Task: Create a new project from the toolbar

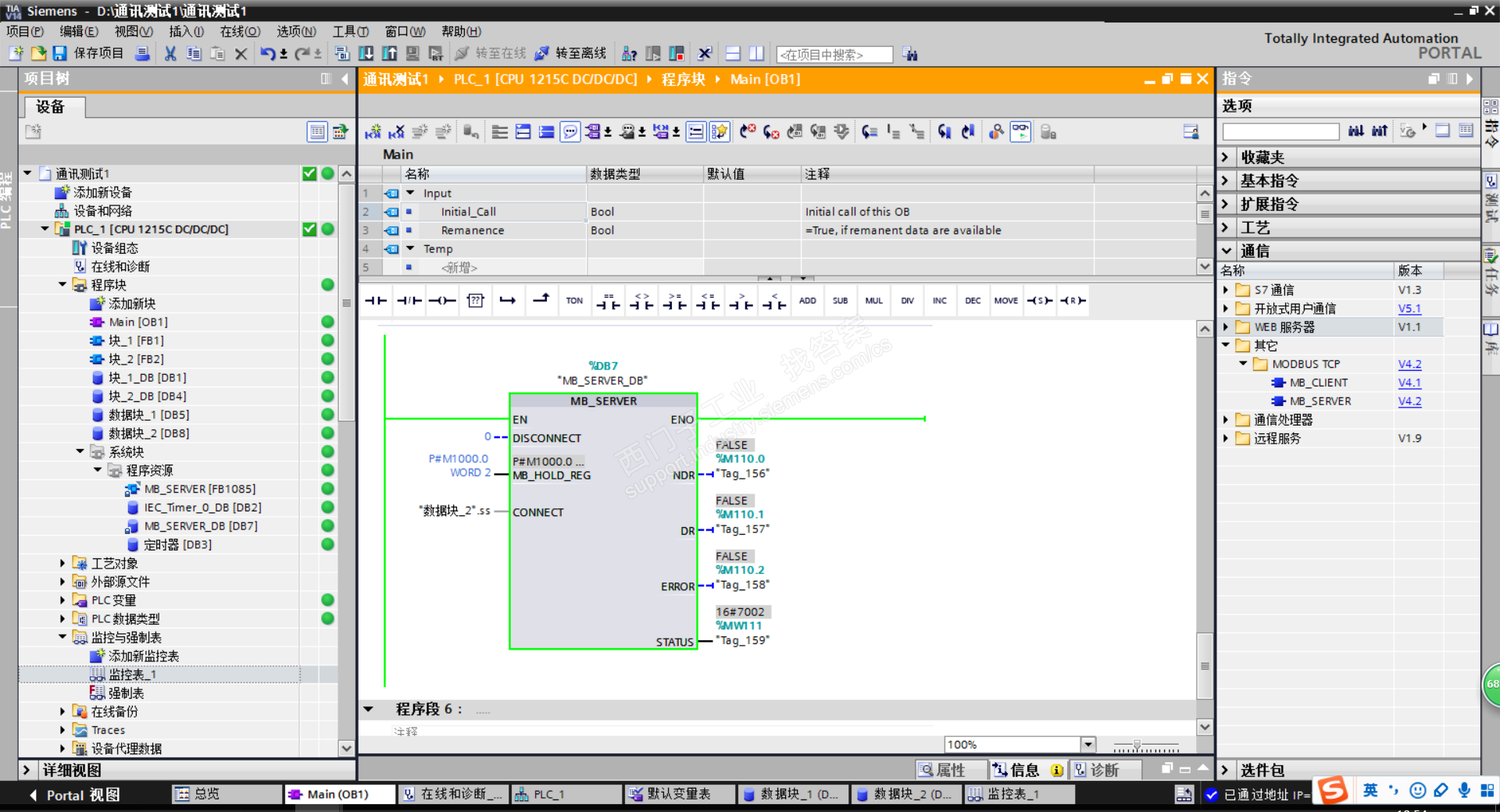Action: point(16,53)
